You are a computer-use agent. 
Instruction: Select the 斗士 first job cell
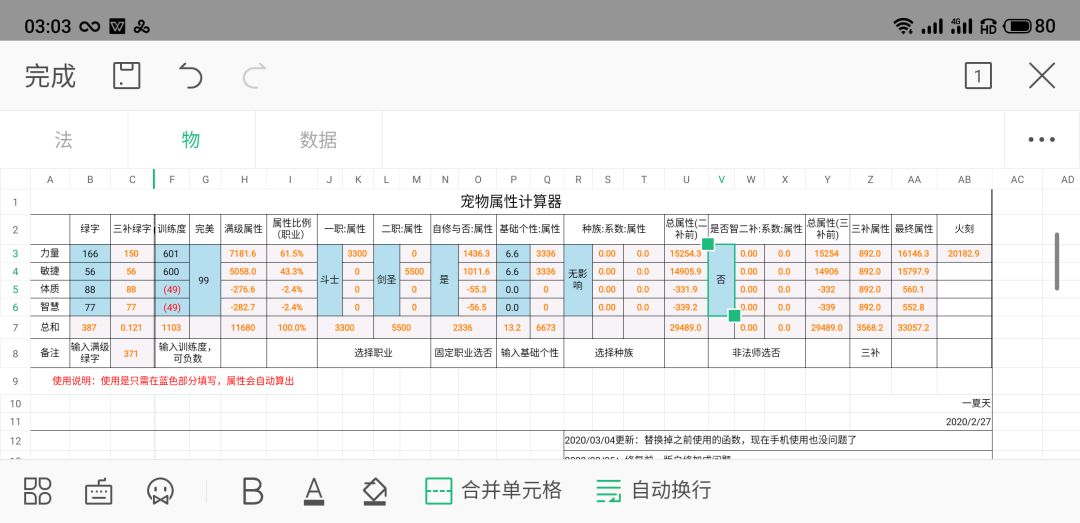(330, 280)
